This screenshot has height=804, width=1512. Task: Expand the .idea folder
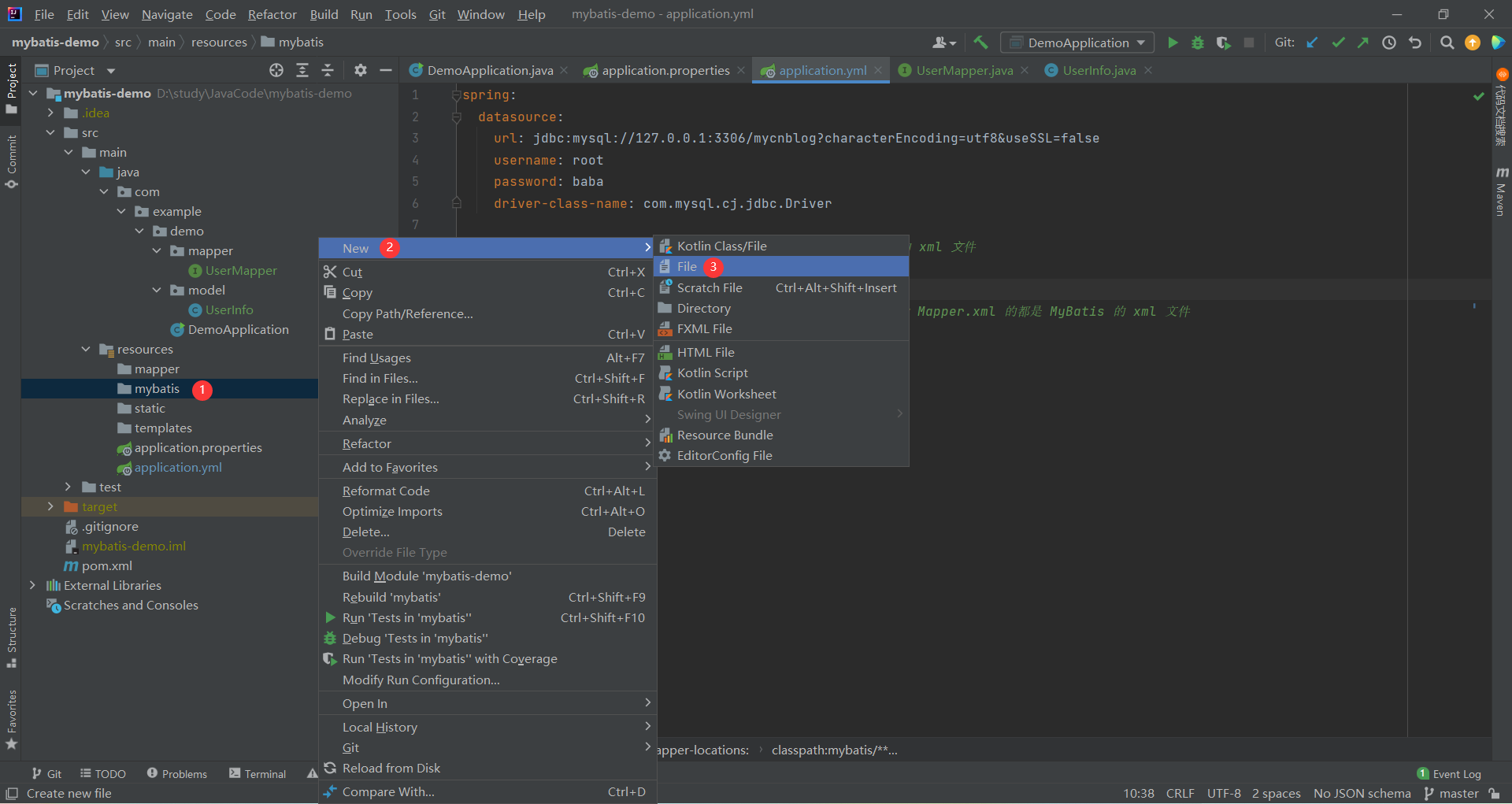pos(50,113)
